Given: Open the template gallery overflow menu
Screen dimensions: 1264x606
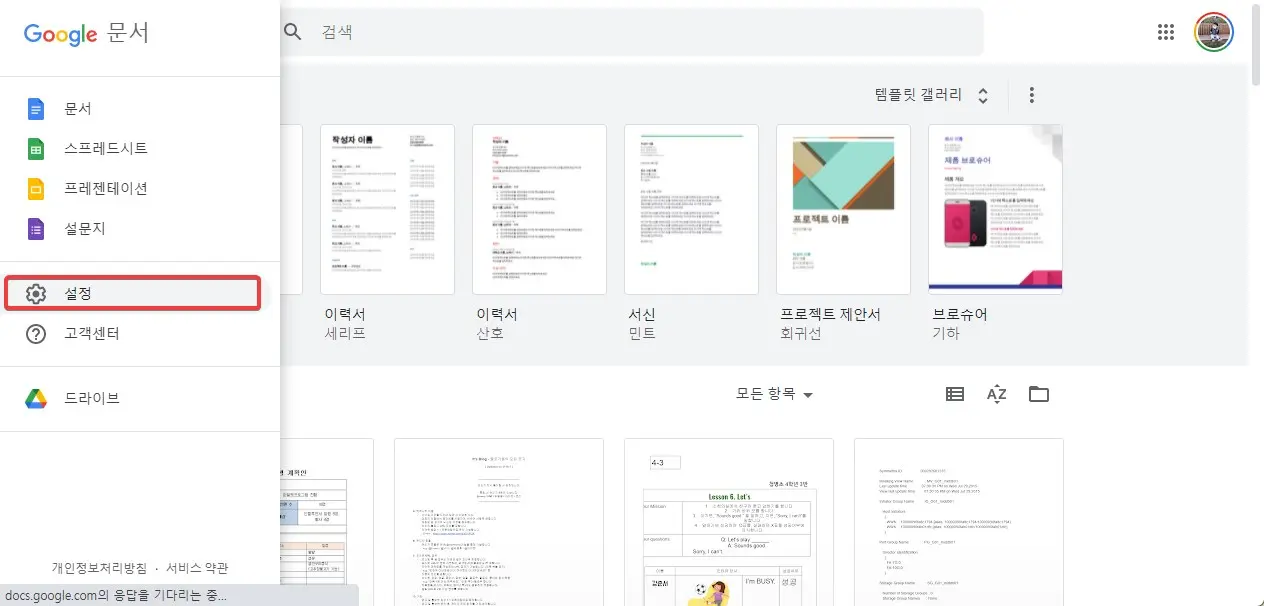Looking at the screenshot, I should tap(1031, 94).
